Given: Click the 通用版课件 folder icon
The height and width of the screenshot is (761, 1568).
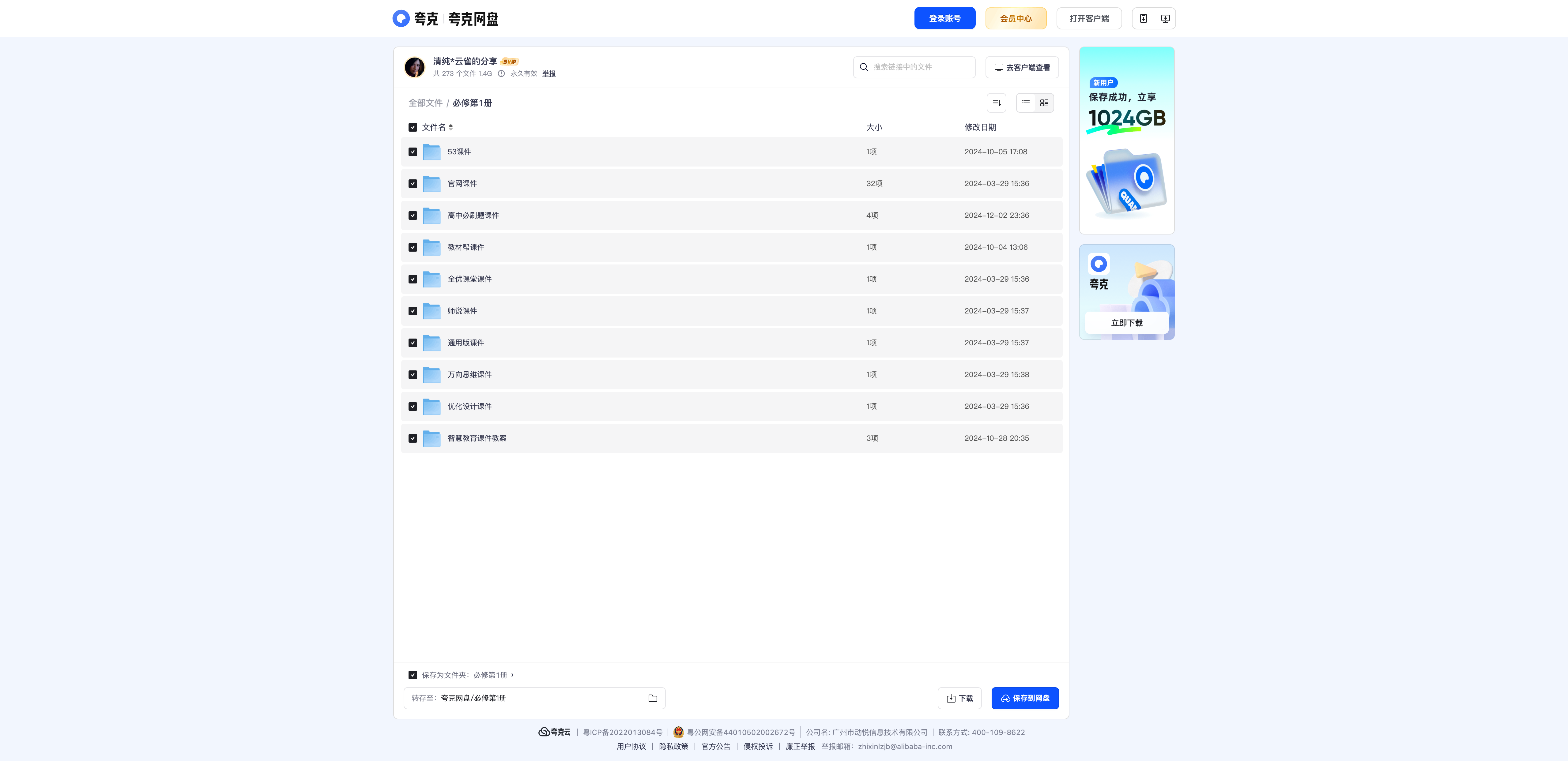Looking at the screenshot, I should tap(432, 343).
